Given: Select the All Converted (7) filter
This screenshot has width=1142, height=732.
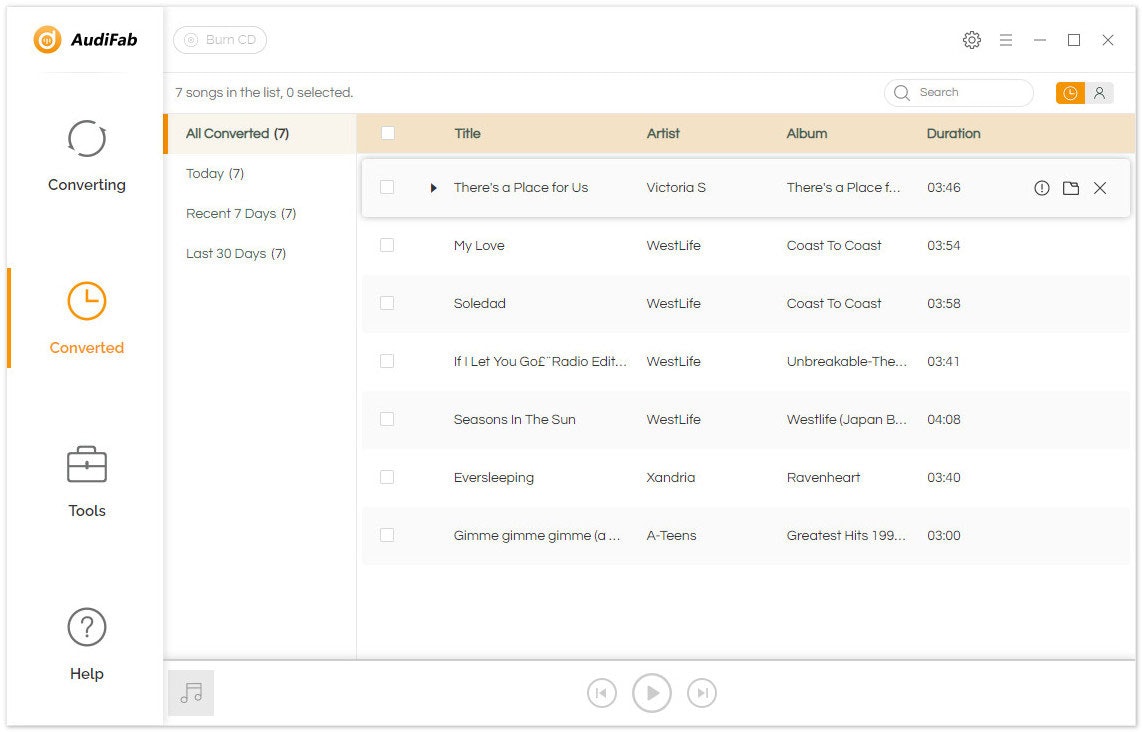Looking at the screenshot, I should click(261, 133).
